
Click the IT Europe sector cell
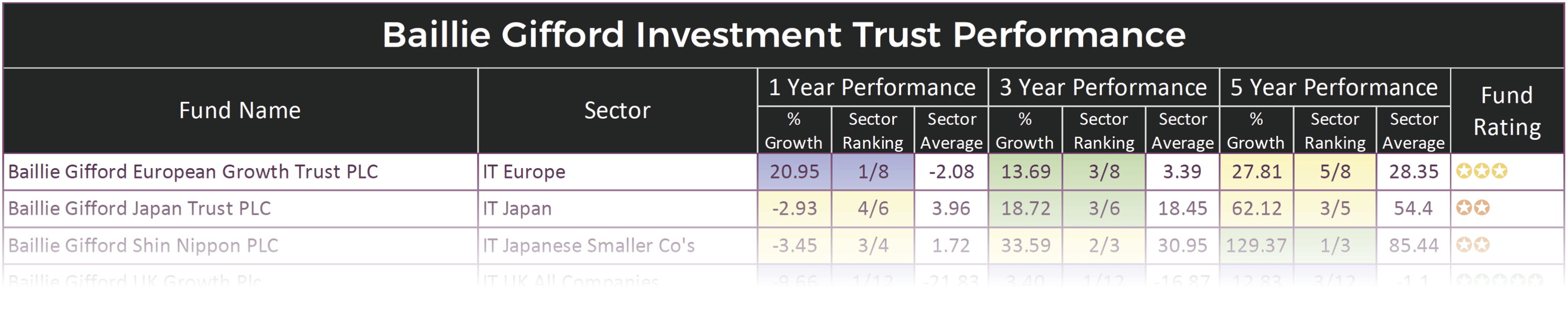tap(524, 172)
